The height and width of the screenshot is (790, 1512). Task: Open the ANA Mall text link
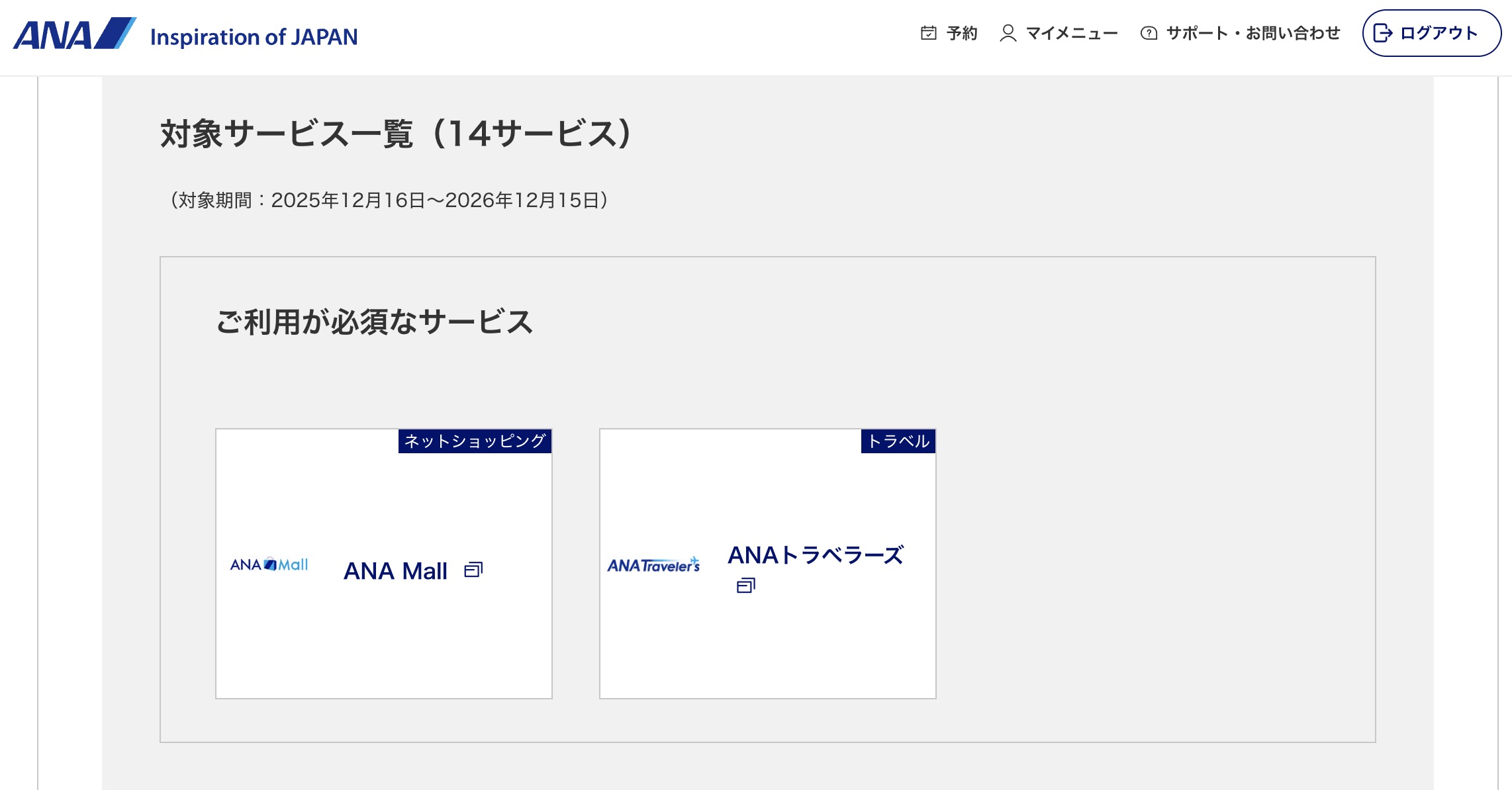pos(395,571)
